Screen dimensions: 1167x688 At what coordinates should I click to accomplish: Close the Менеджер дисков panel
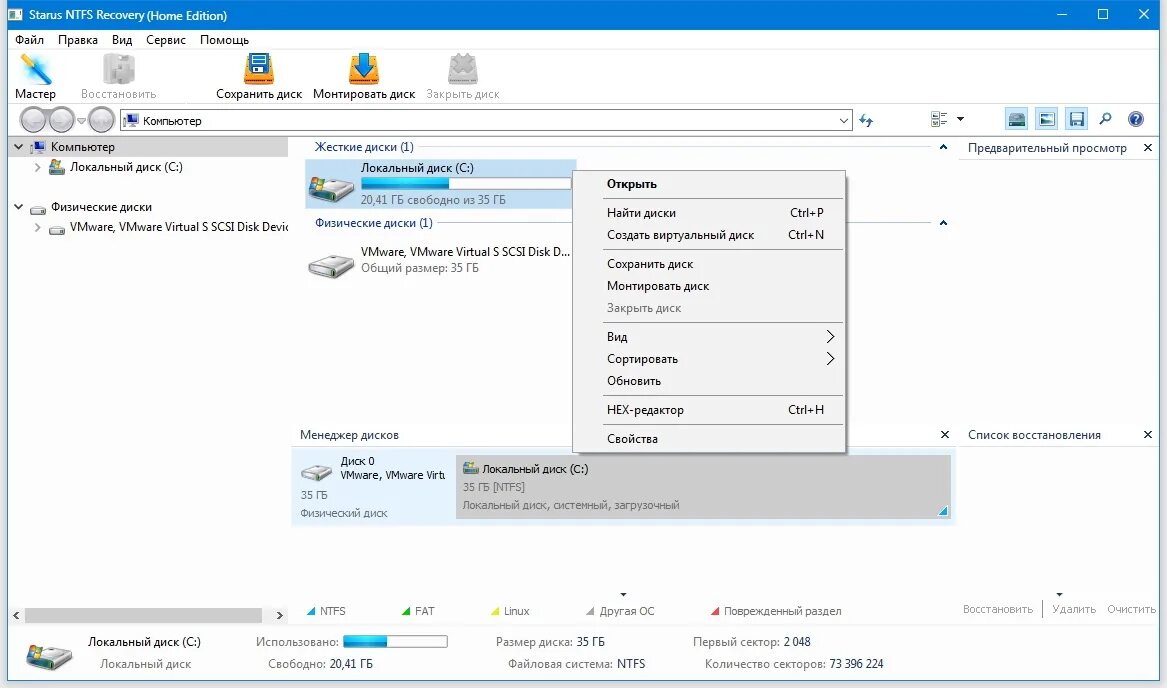944,434
